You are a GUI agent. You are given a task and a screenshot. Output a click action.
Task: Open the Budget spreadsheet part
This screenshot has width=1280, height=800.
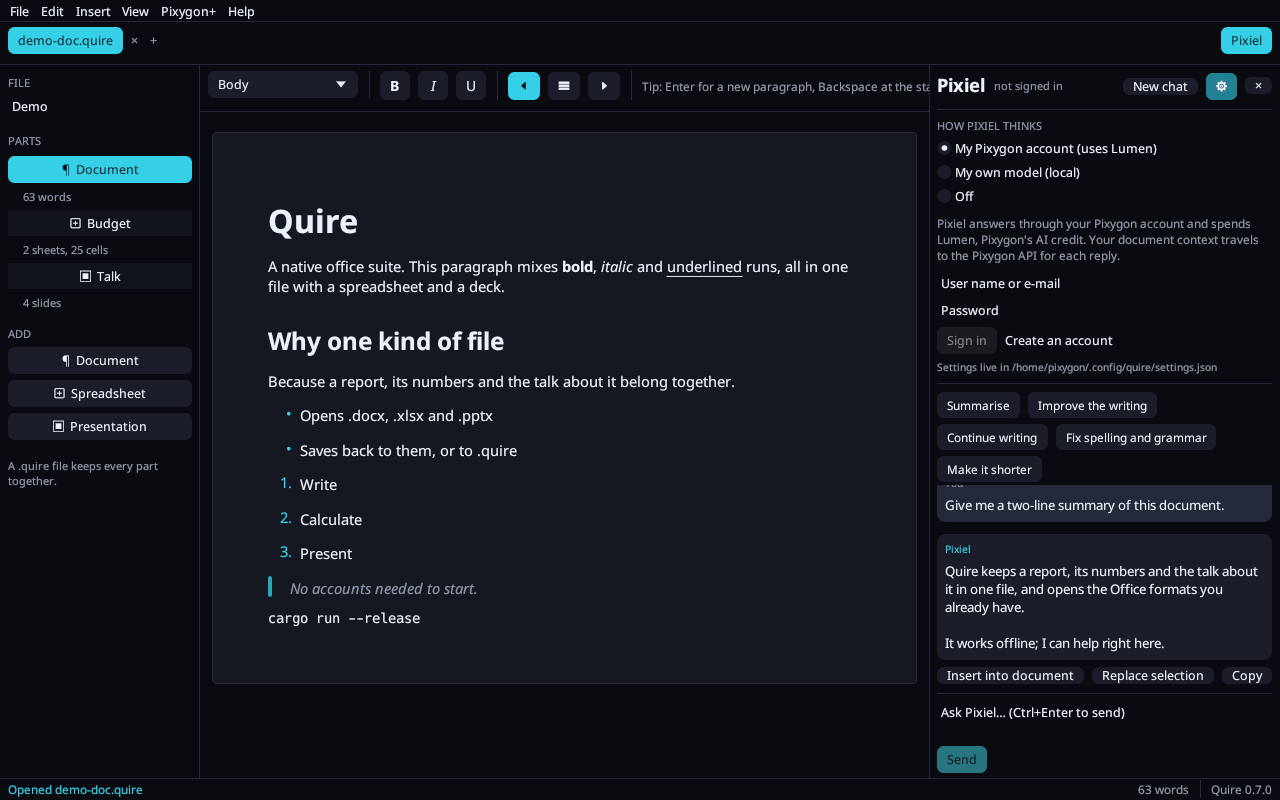tap(100, 223)
